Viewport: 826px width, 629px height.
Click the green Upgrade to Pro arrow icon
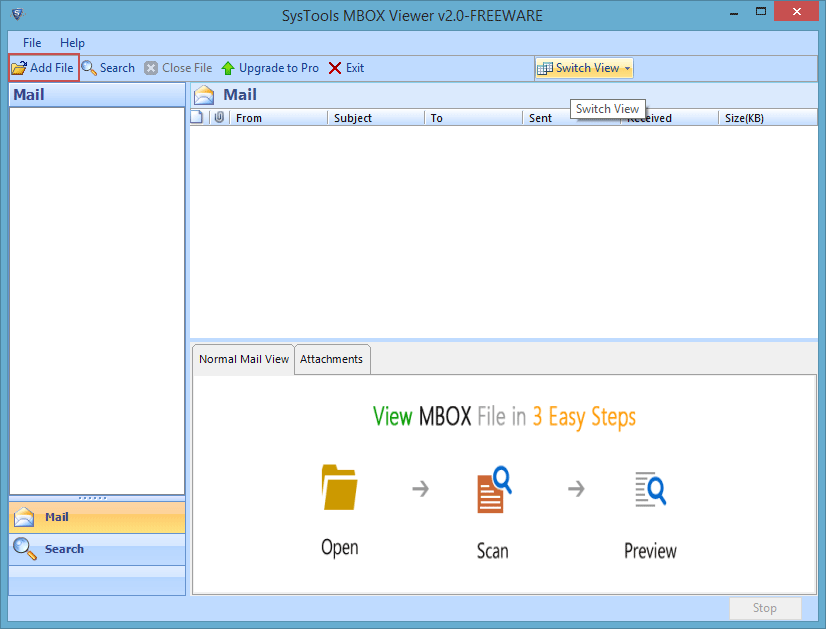coord(228,68)
